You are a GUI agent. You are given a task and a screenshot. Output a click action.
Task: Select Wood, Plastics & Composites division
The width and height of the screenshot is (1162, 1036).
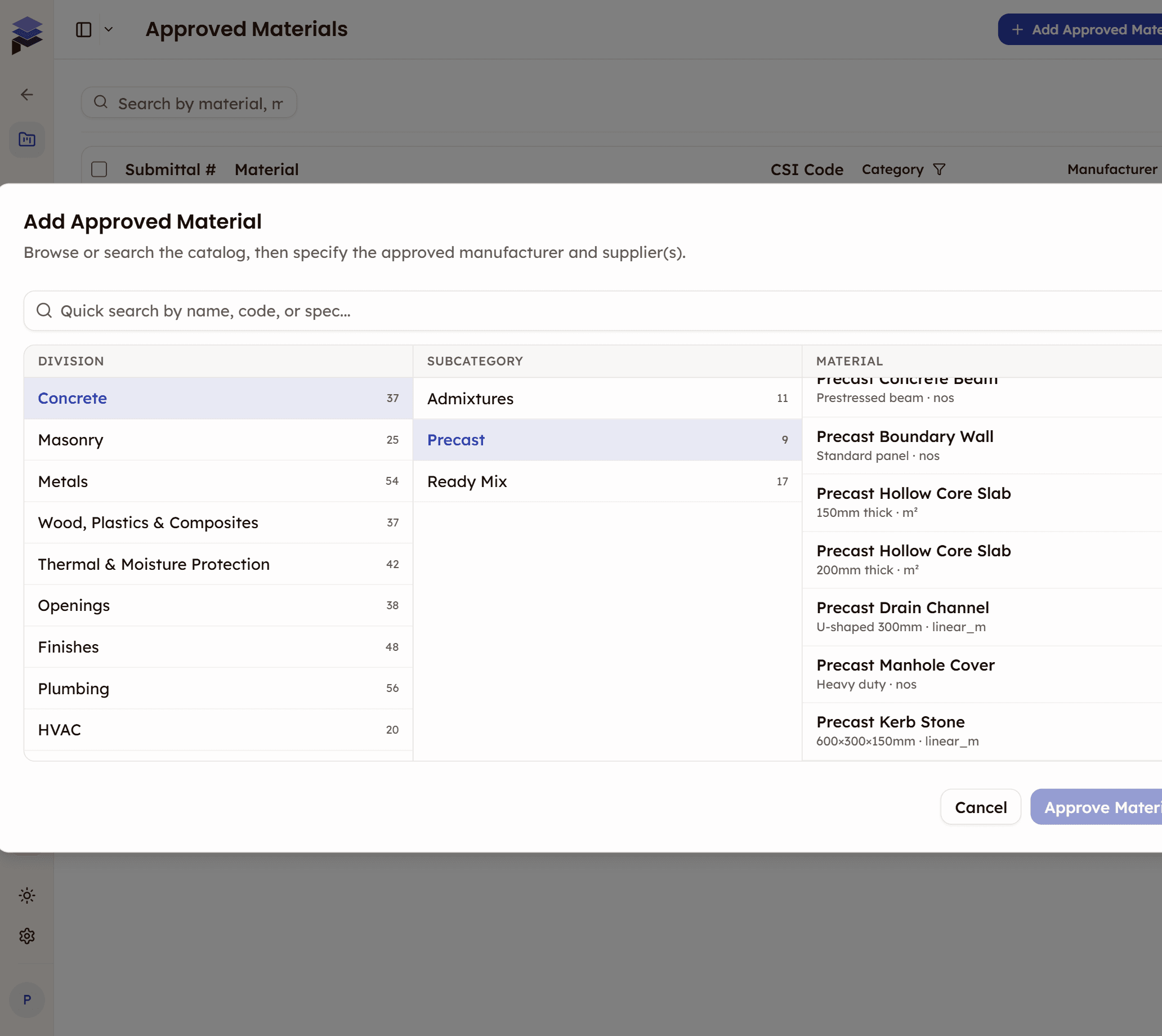coord(218,523)
